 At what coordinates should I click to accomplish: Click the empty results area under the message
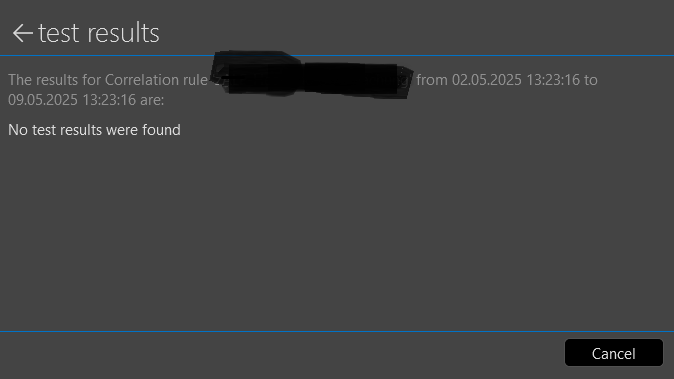(x=337, y=234)
